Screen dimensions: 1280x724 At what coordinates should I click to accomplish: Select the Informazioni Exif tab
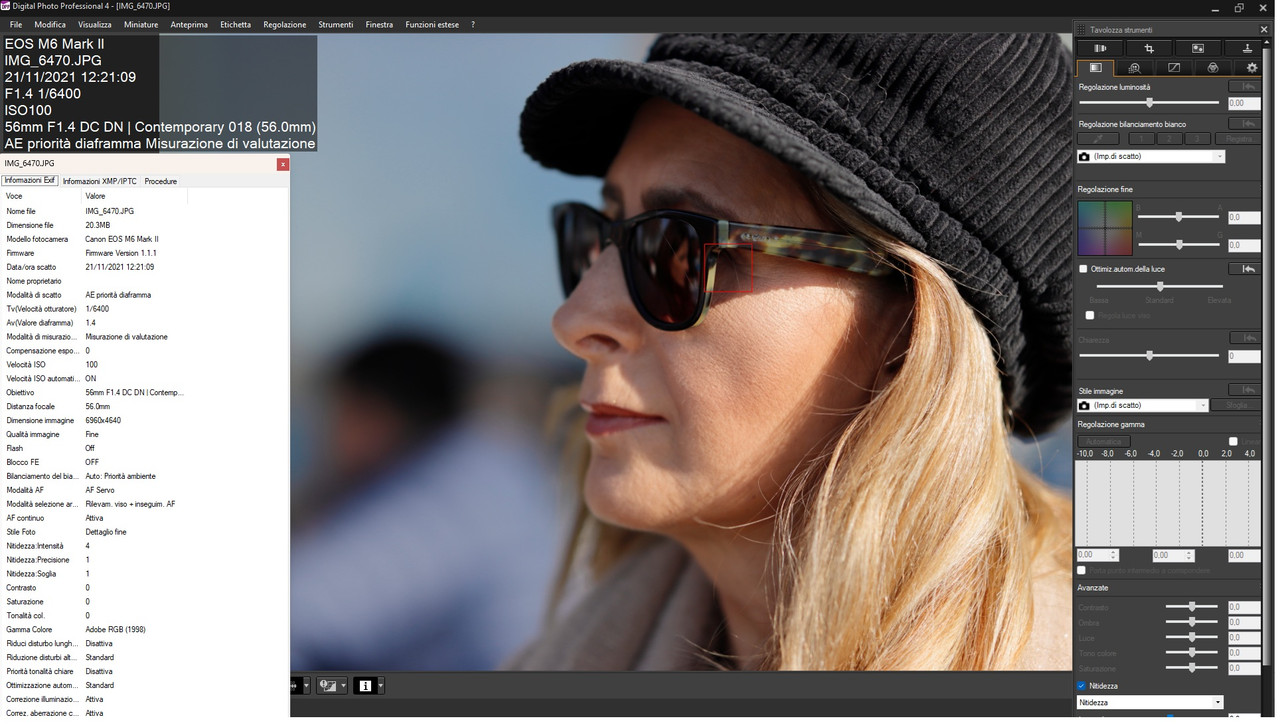[30, 181]
